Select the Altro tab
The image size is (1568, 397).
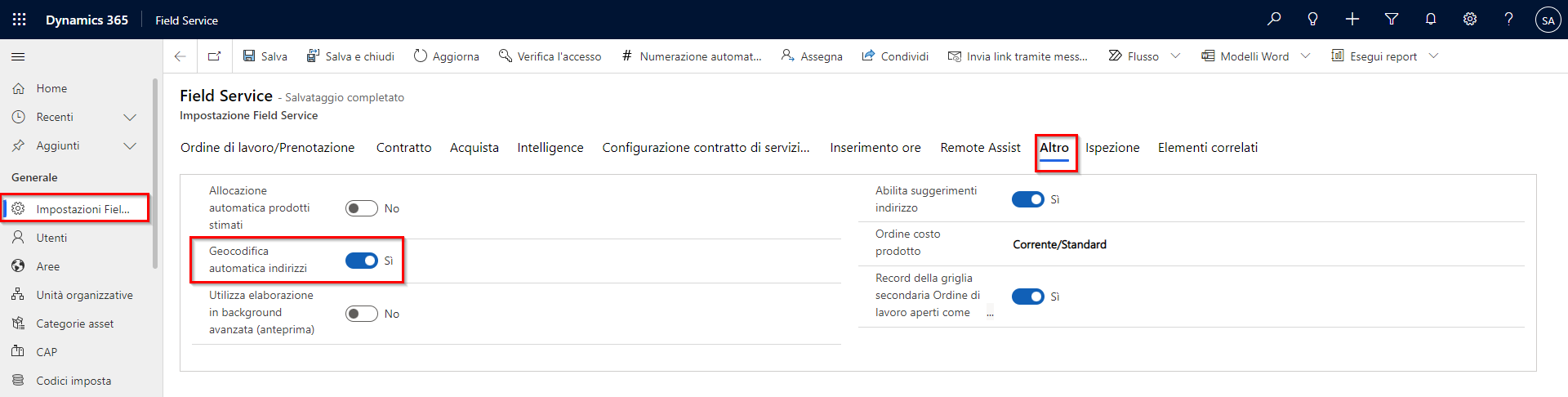coord(1054,148)
